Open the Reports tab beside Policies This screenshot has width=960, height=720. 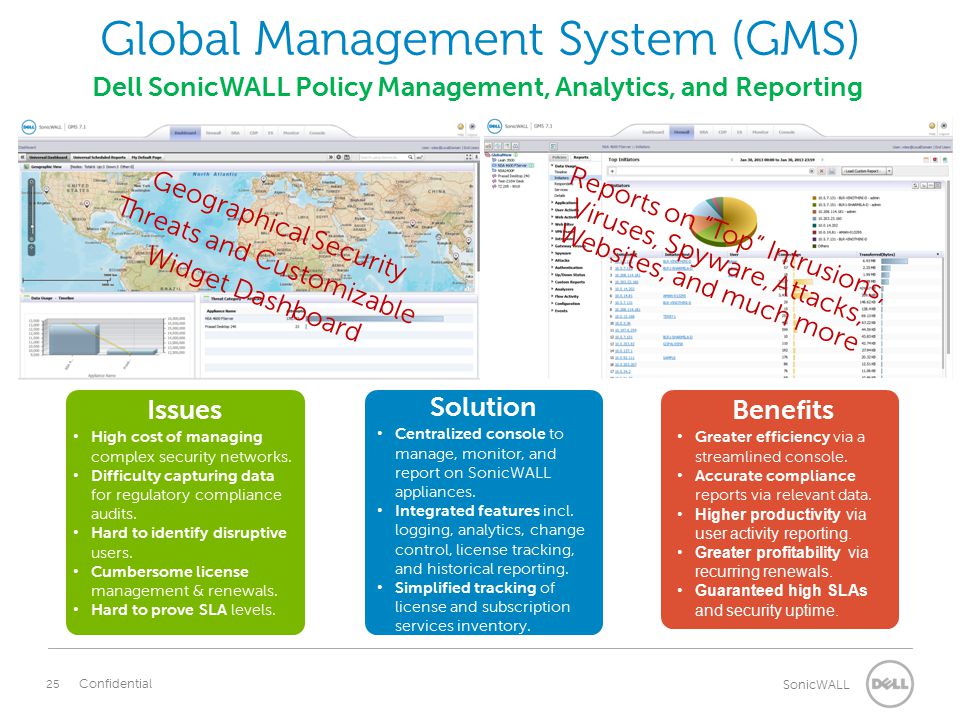click(580, 157)
